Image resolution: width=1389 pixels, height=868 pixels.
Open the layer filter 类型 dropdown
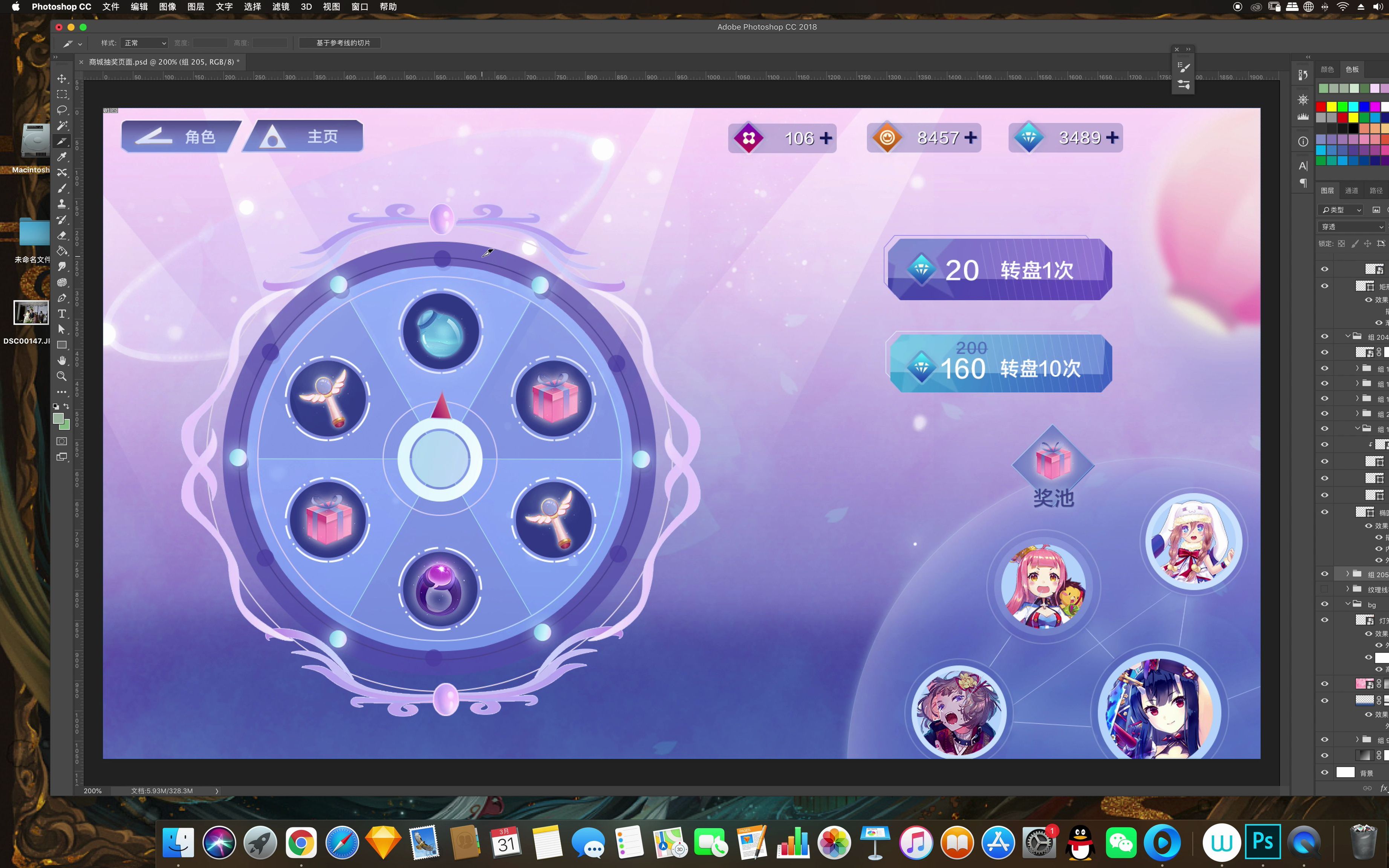(x=1340, y=210)
